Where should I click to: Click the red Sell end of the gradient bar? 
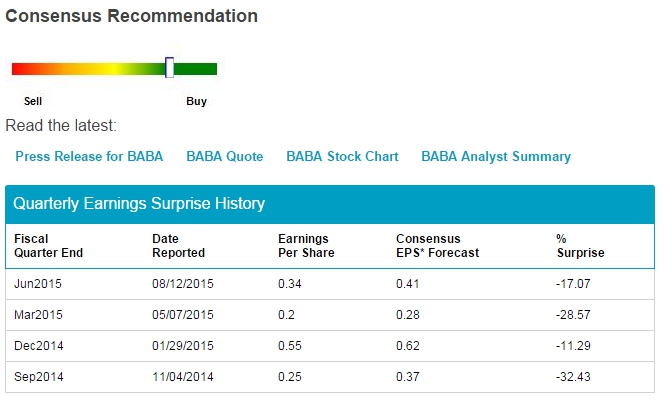click(x=19, y=69)
